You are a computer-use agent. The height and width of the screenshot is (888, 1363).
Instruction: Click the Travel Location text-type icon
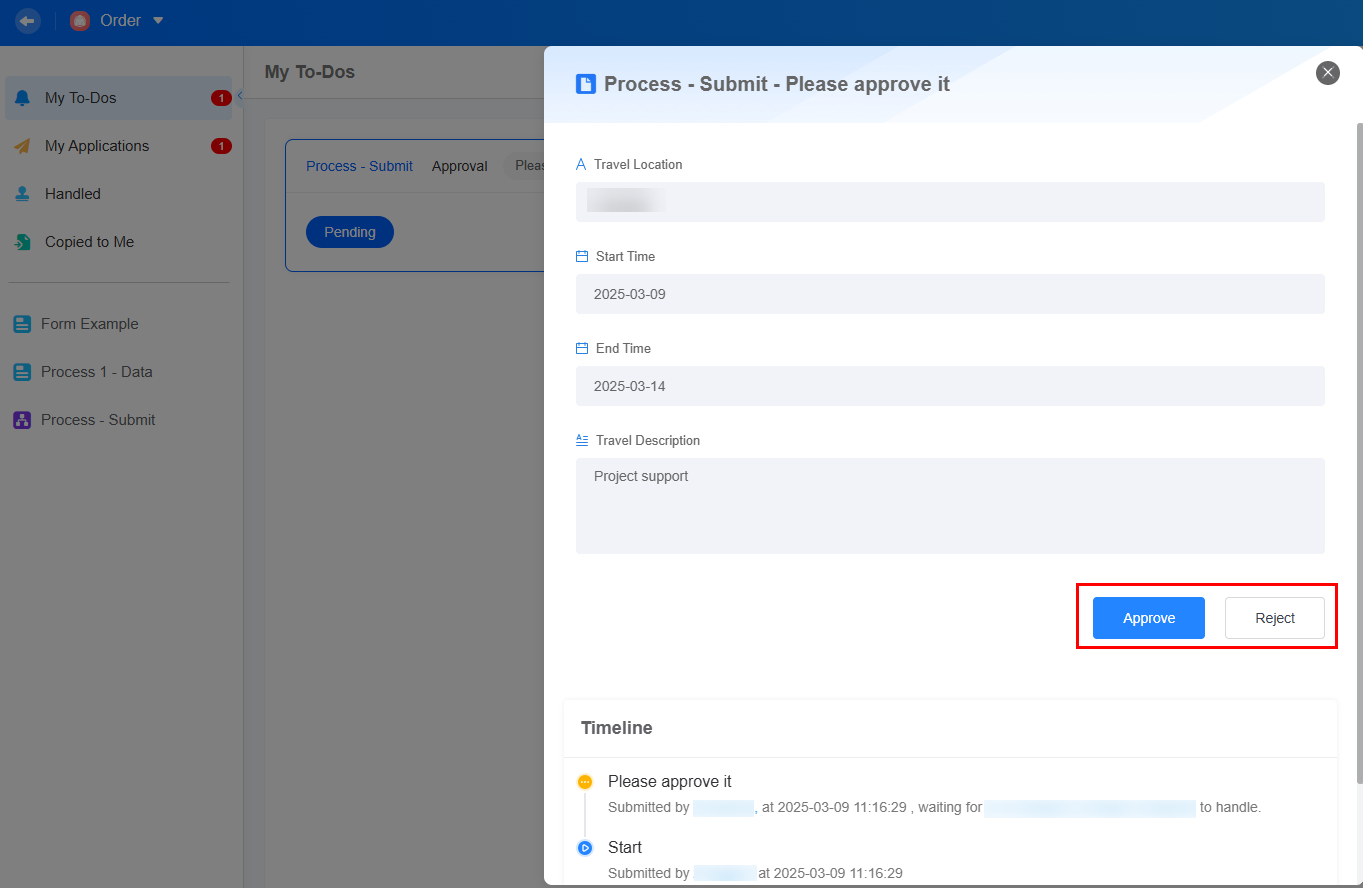click(x=581, y=165)
